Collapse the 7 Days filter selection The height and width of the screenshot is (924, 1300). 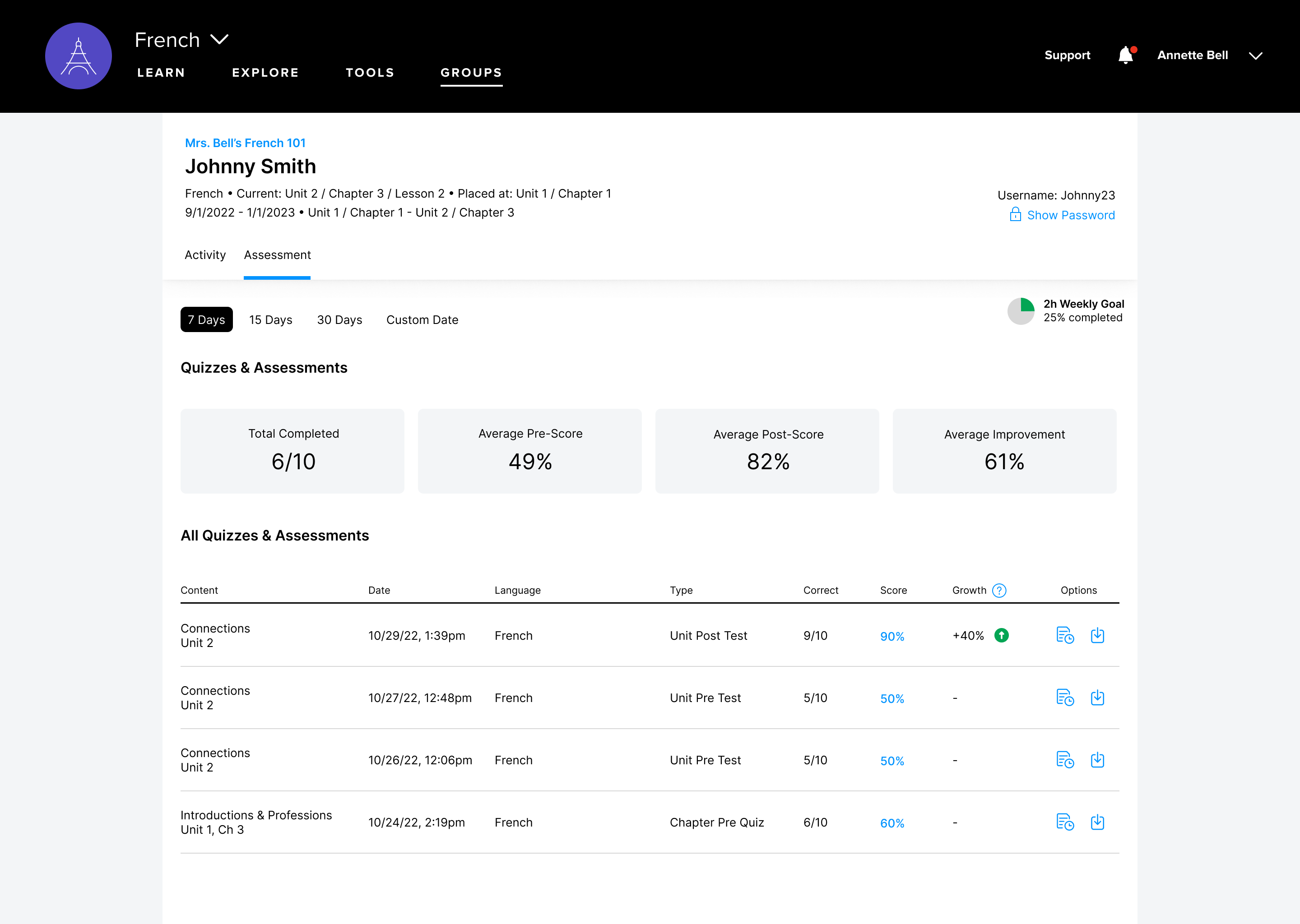[x=206, y=320]
